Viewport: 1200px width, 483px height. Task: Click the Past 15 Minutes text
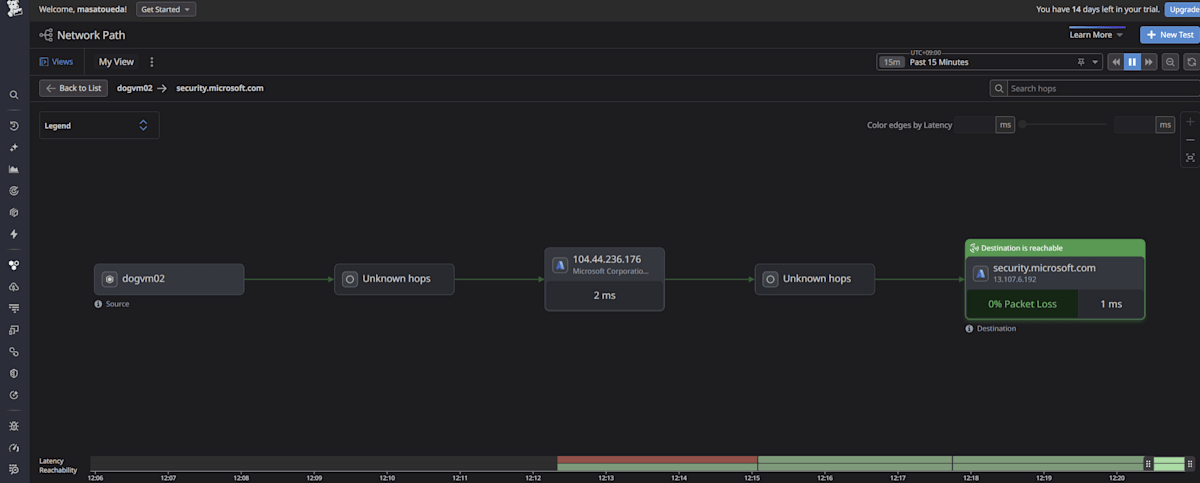point(939,62)
